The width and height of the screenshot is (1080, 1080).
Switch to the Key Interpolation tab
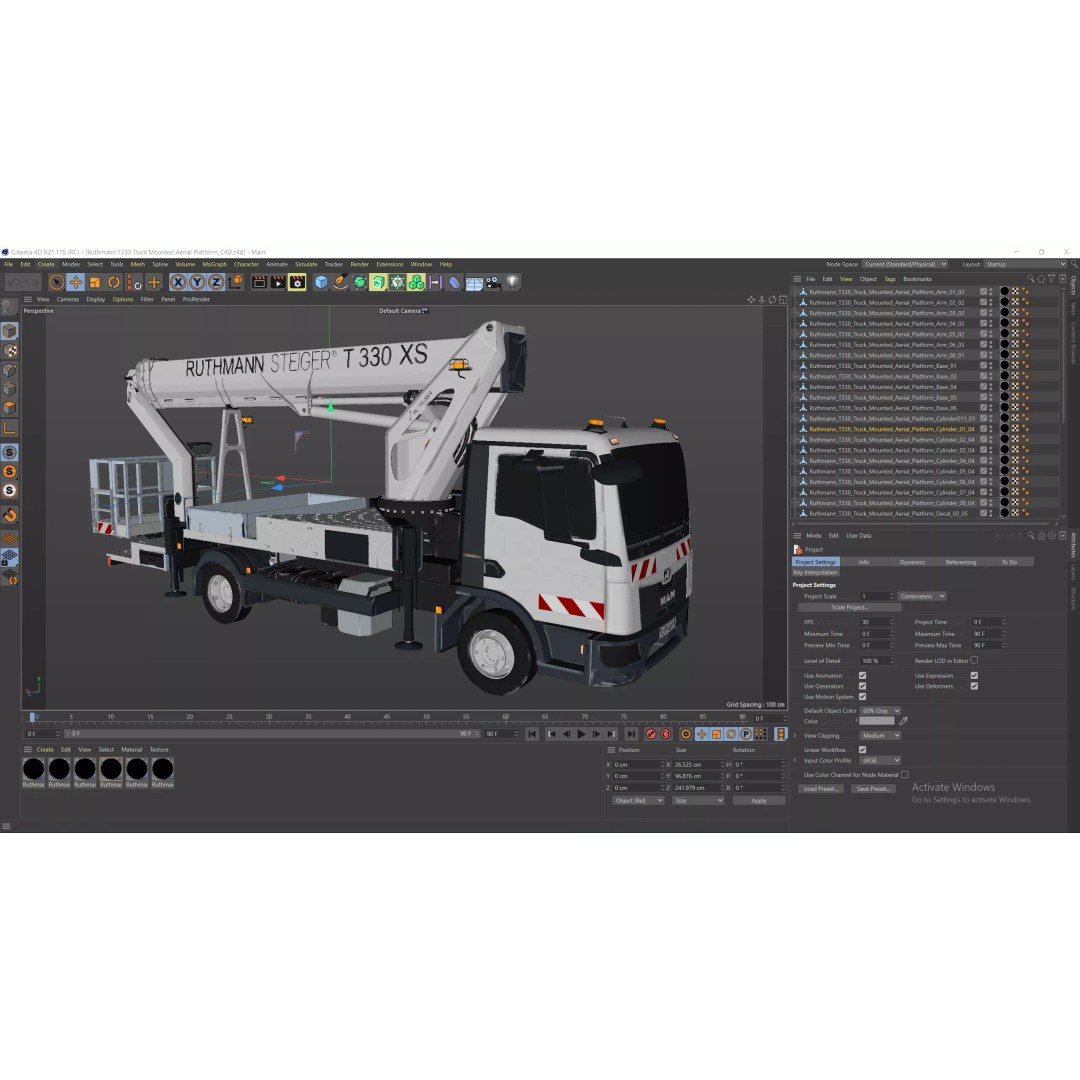(816, 572)
